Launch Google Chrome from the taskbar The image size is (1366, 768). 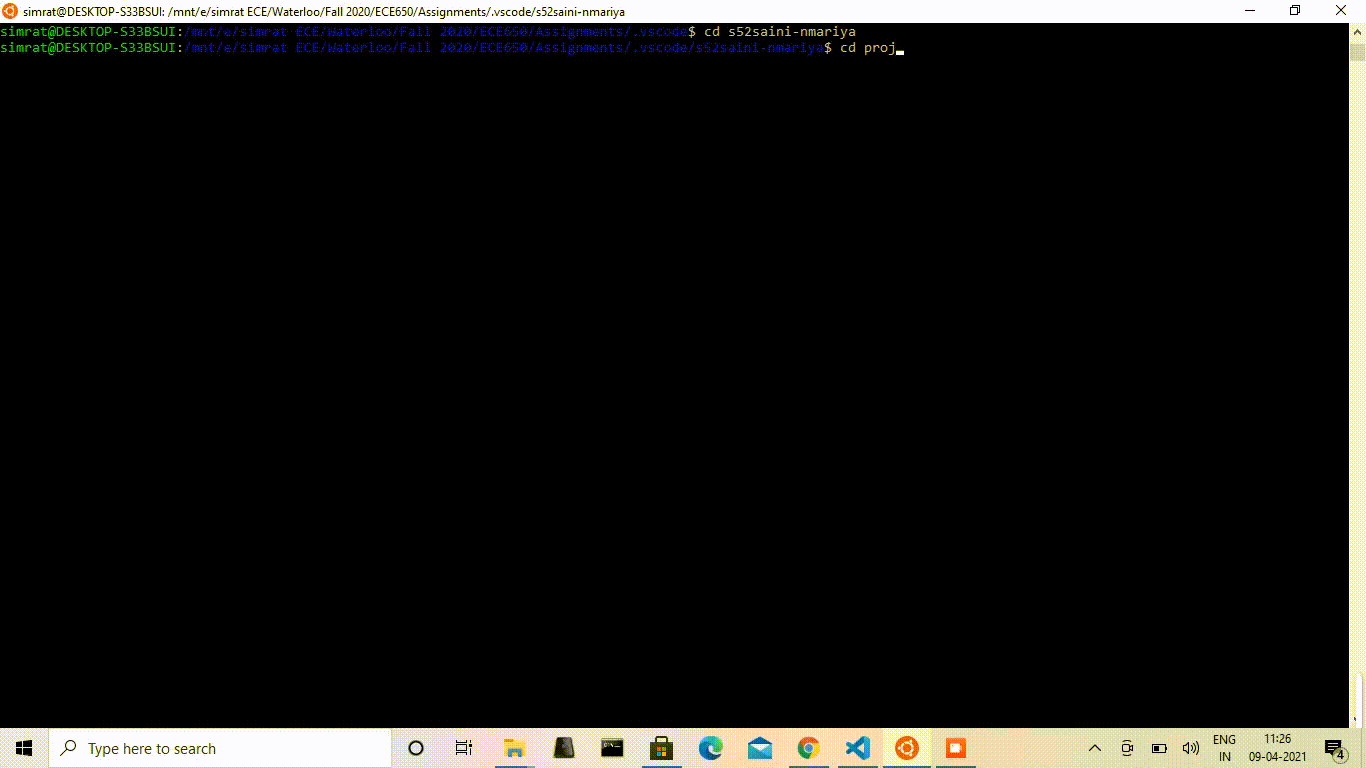(808, 748)
